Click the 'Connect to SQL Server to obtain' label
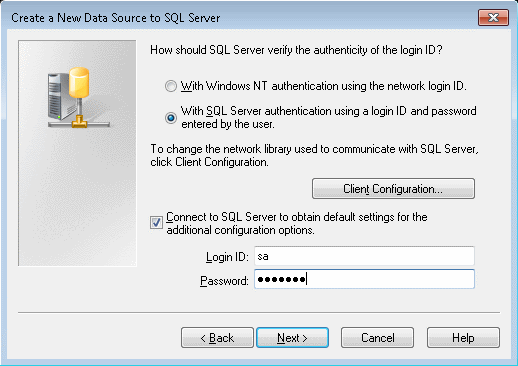Screen dimensions: 518x366 (297, 223)
